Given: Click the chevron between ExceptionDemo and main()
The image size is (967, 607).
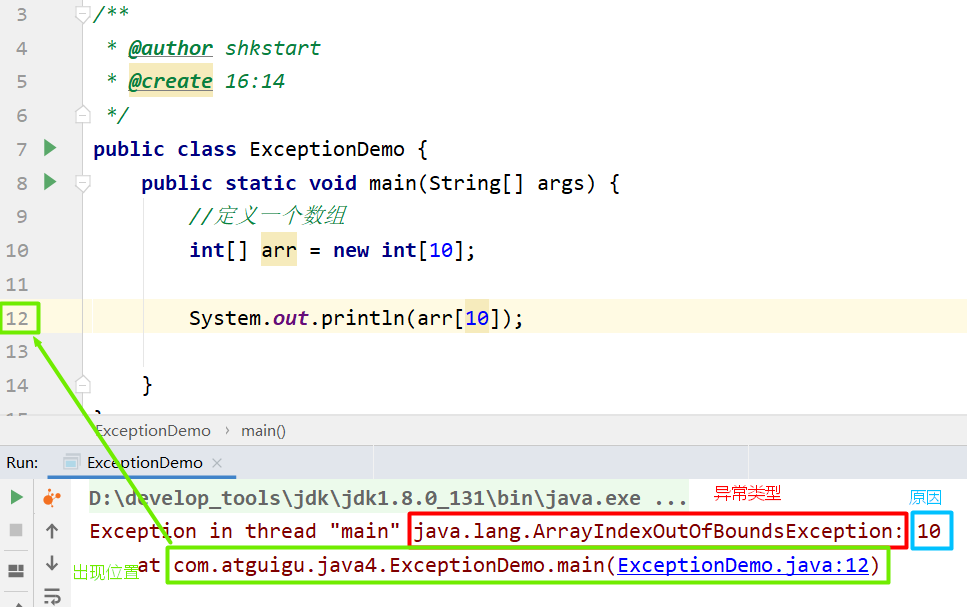Looking at the screenshot, I should [x=225, y=430].
